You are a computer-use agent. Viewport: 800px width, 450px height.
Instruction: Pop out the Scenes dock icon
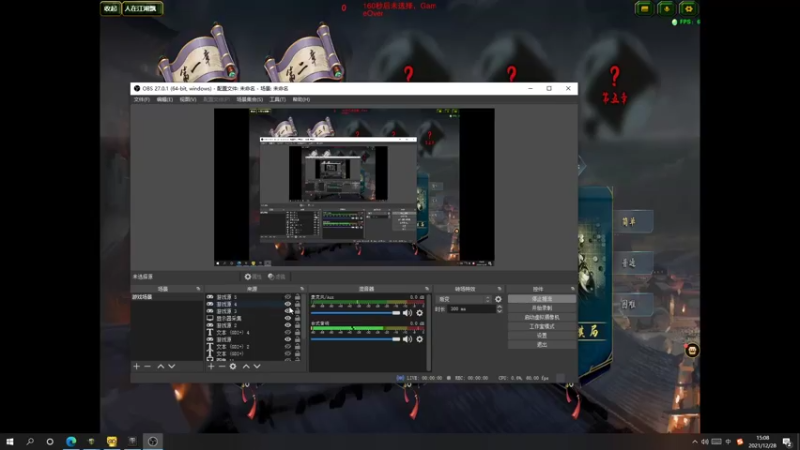(x=198, y=289)
